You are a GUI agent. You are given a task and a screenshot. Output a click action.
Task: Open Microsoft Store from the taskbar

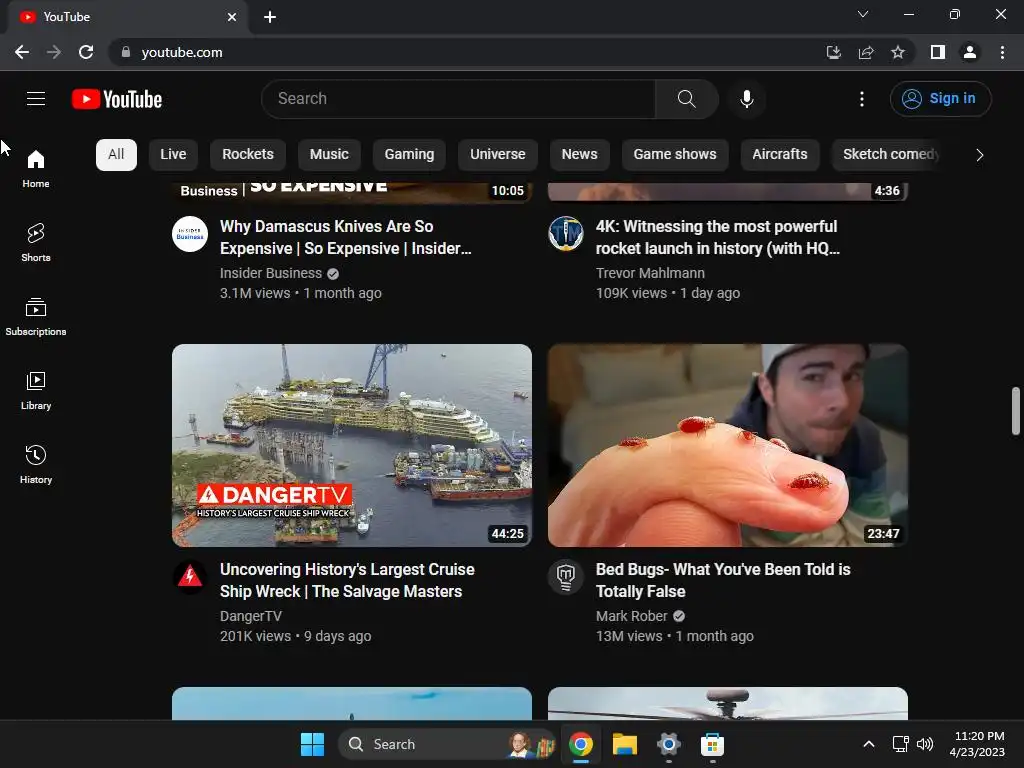point(712,744)
